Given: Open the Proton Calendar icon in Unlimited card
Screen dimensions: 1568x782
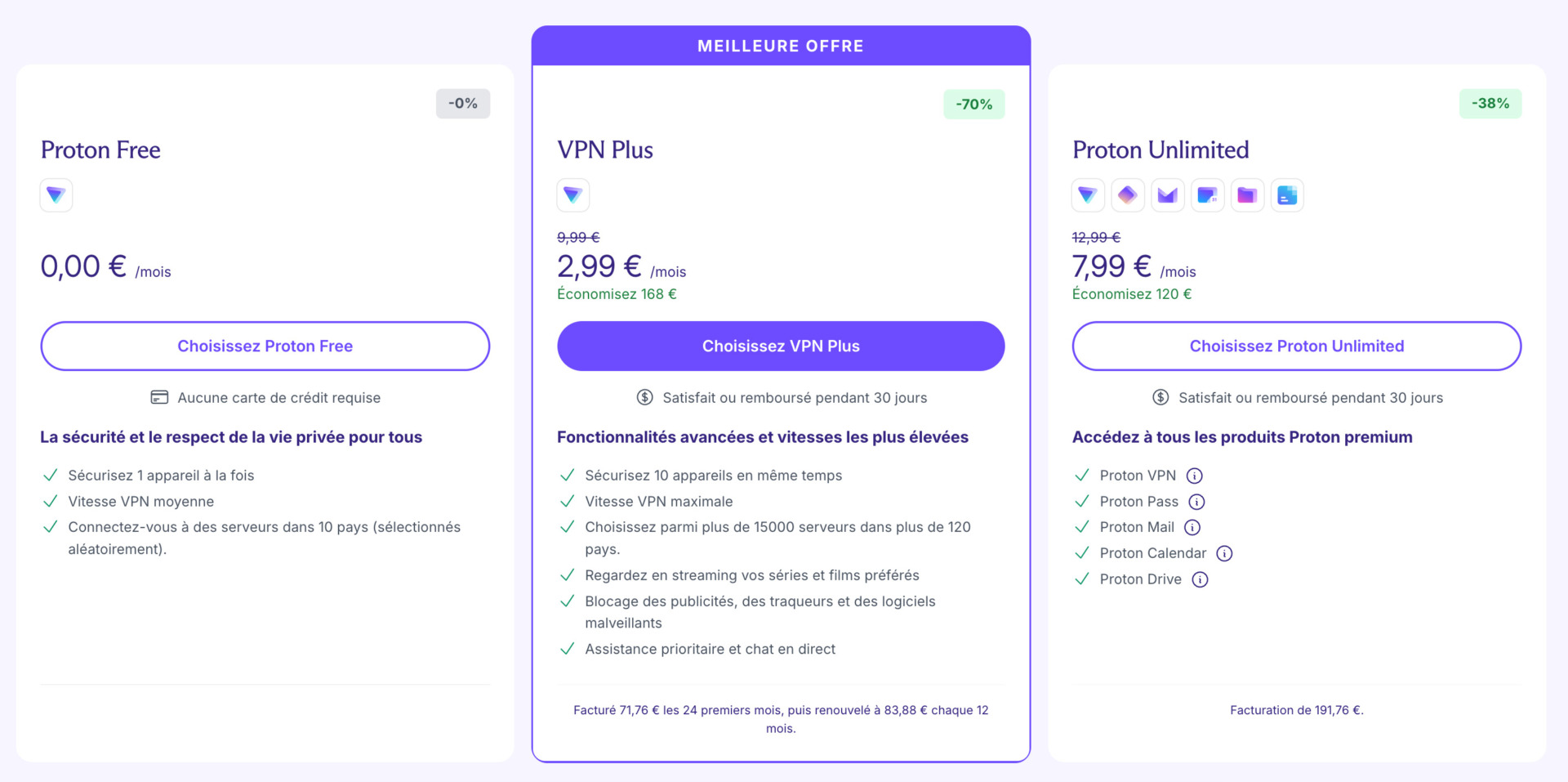Looking at the screenshot, I should 1208,194.
